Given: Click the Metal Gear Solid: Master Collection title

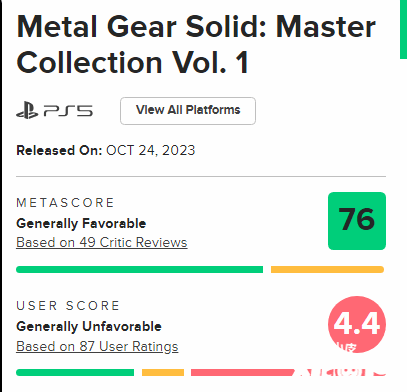Looking at the screenshot, I should [196, 44].
